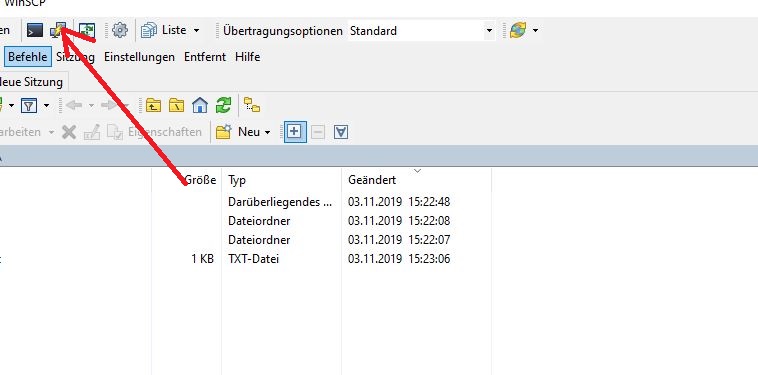Refresh the directory listing
This screenshot has height=375, width=758.
223,105
